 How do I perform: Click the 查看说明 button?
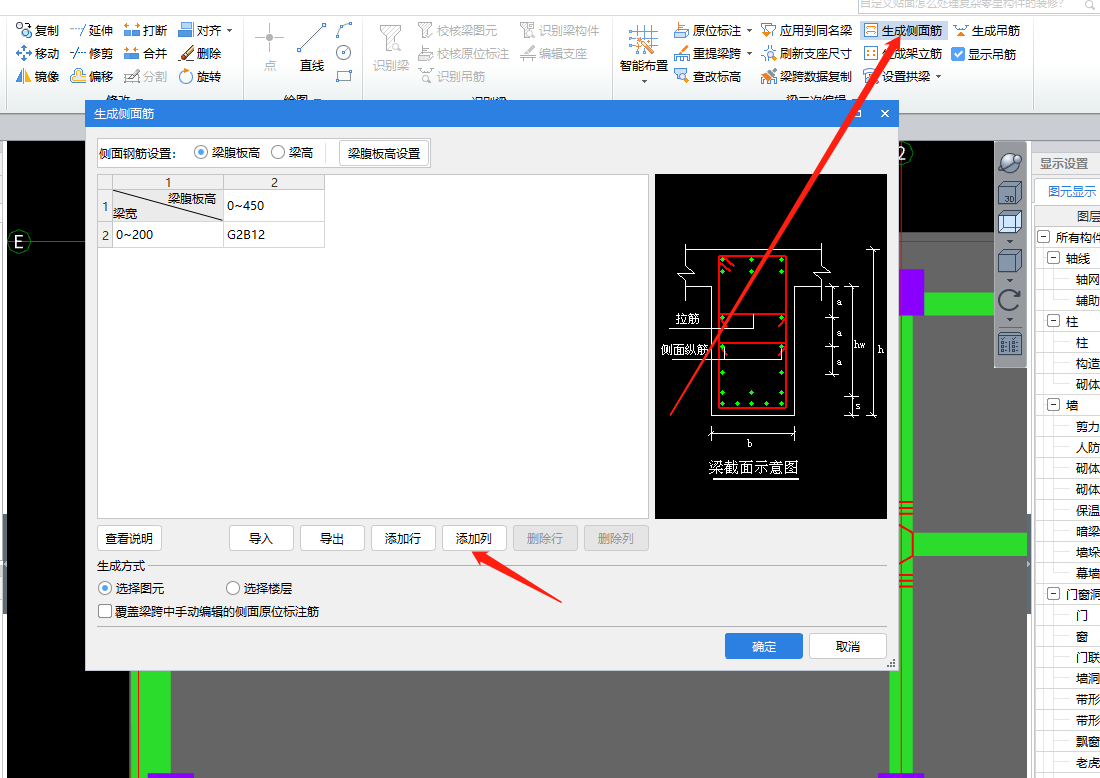(x=129, y=539)
